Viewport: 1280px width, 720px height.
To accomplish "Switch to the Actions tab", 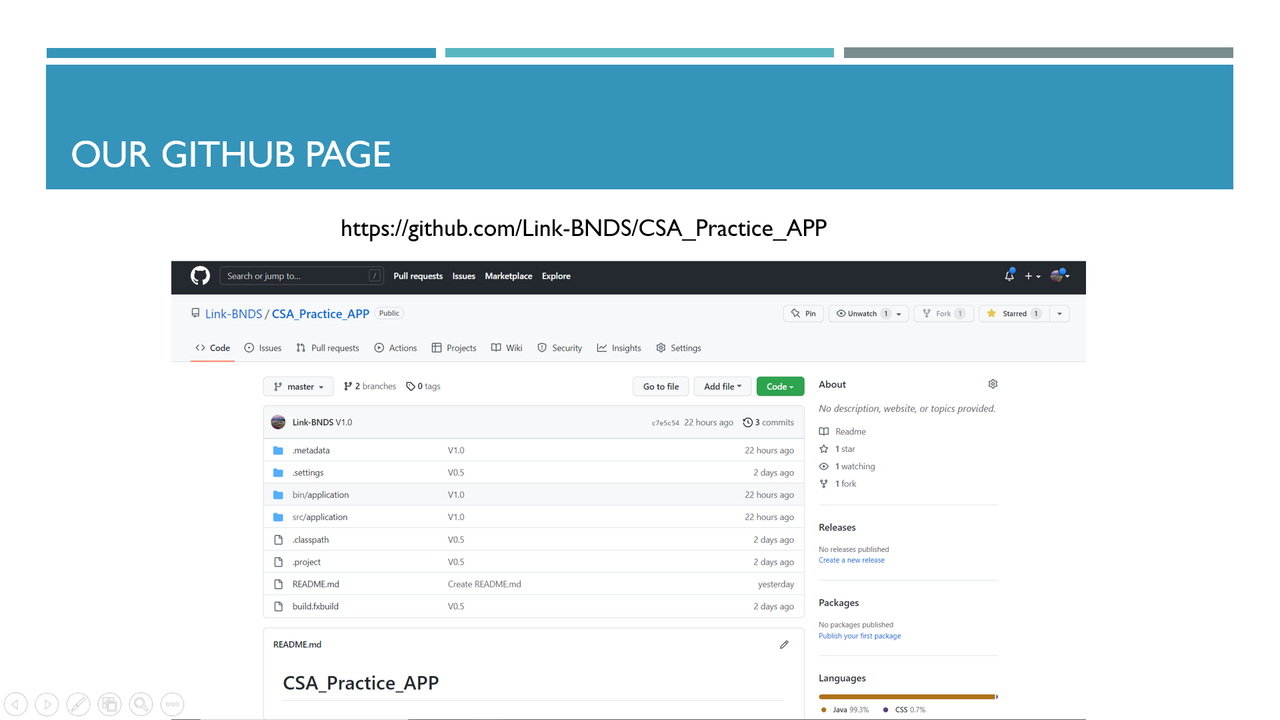I will point(395,348).
